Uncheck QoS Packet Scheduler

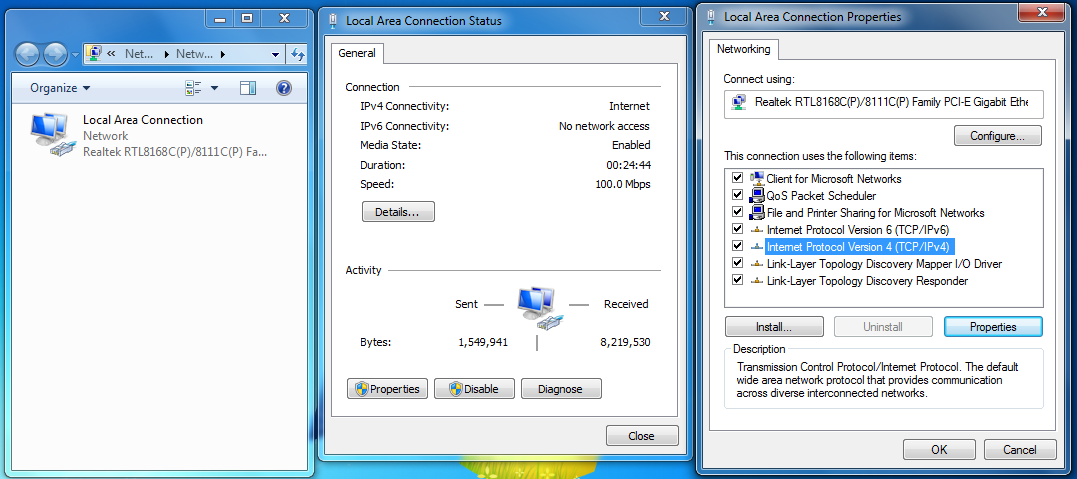coord(738,195)
